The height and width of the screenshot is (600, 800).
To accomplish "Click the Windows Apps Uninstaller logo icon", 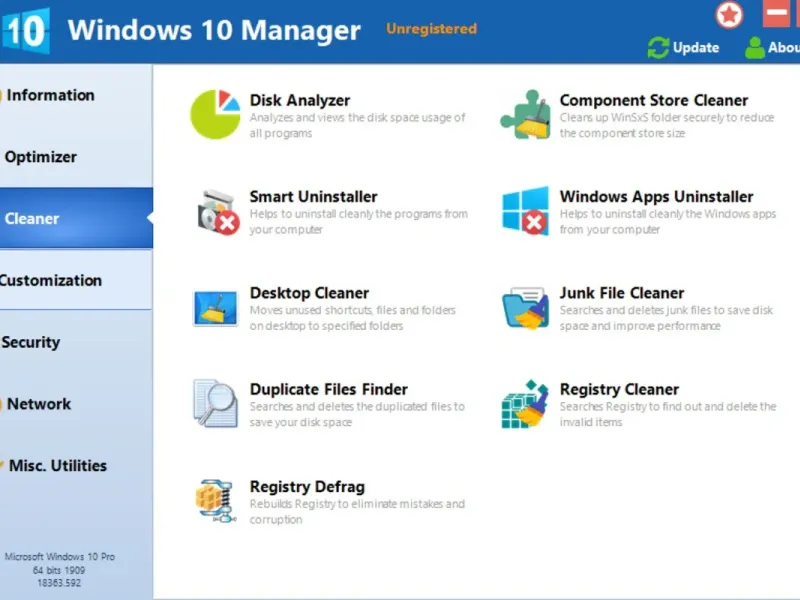I will (x=526, y=211).
